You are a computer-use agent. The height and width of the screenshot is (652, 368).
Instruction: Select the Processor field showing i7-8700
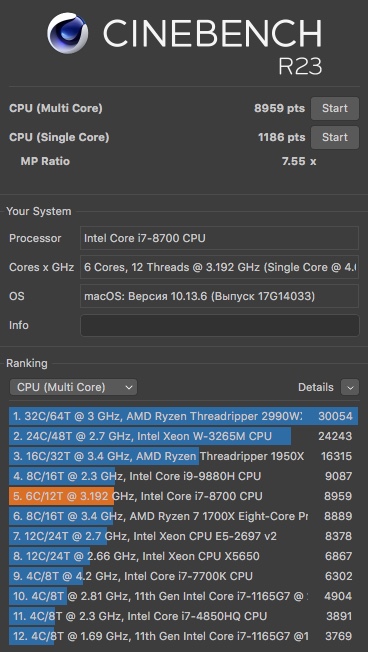click(220, 238)
